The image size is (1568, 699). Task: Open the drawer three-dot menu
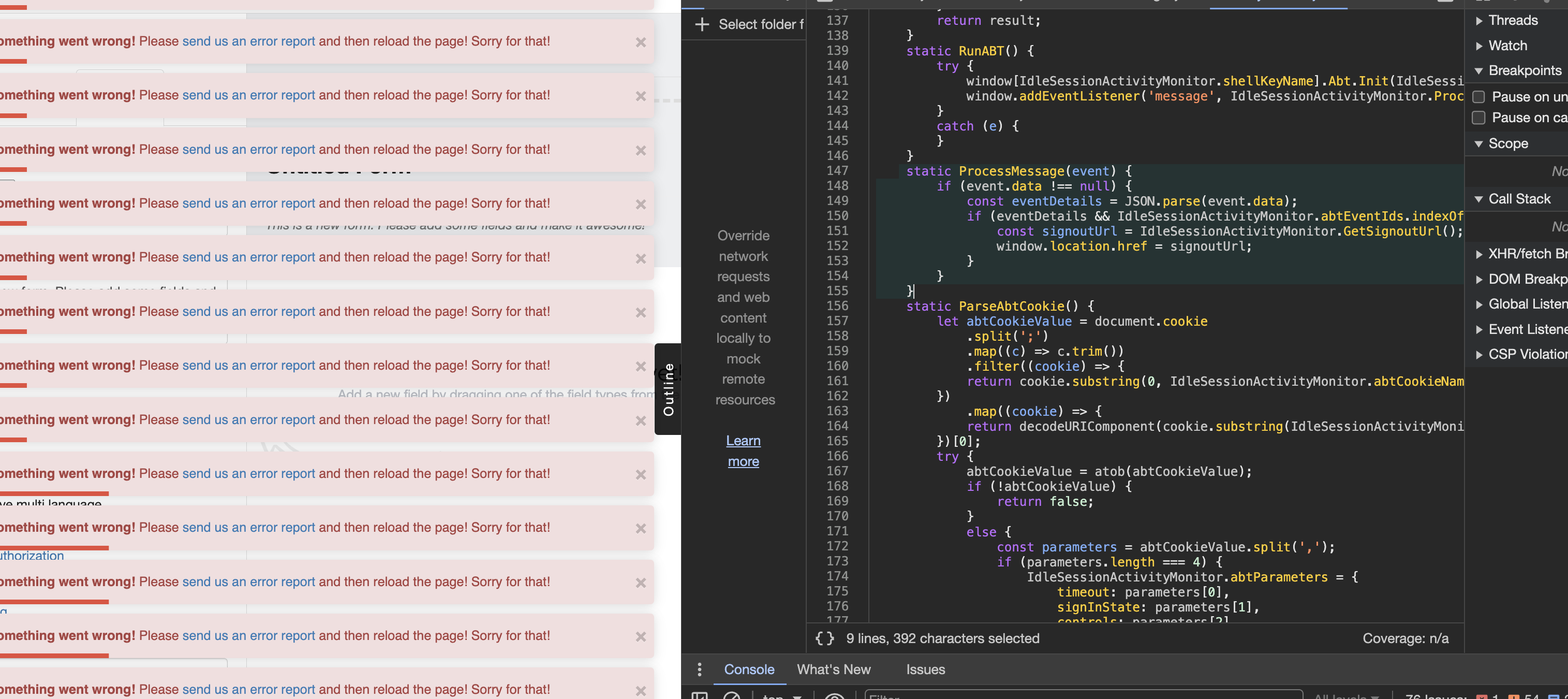tap(700, 669)
